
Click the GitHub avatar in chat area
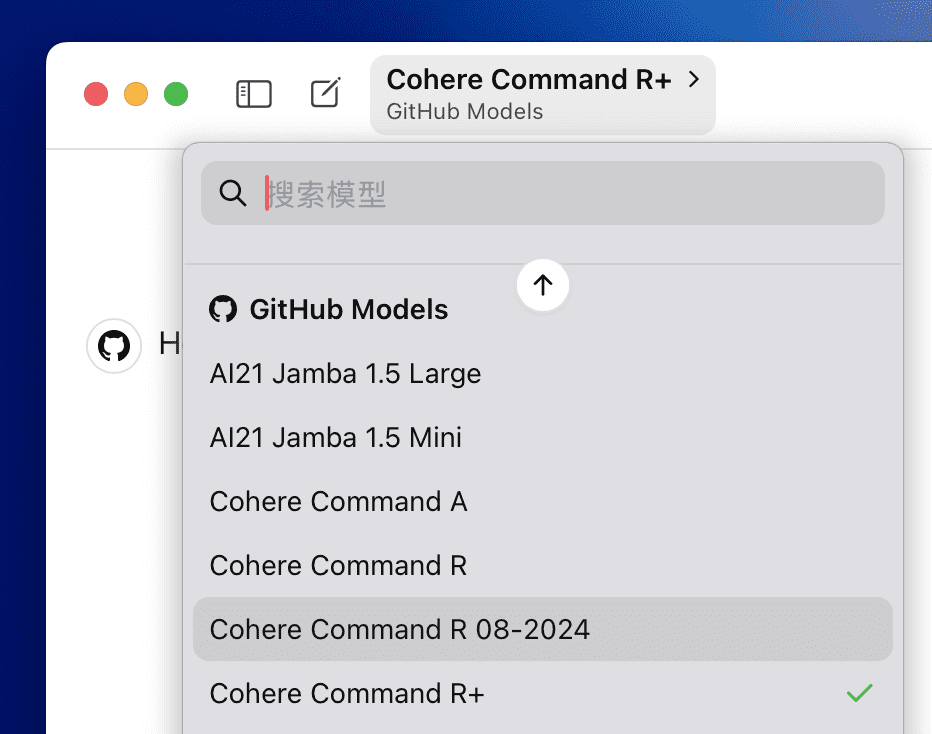pyautogui.click(x=114, y=346)
